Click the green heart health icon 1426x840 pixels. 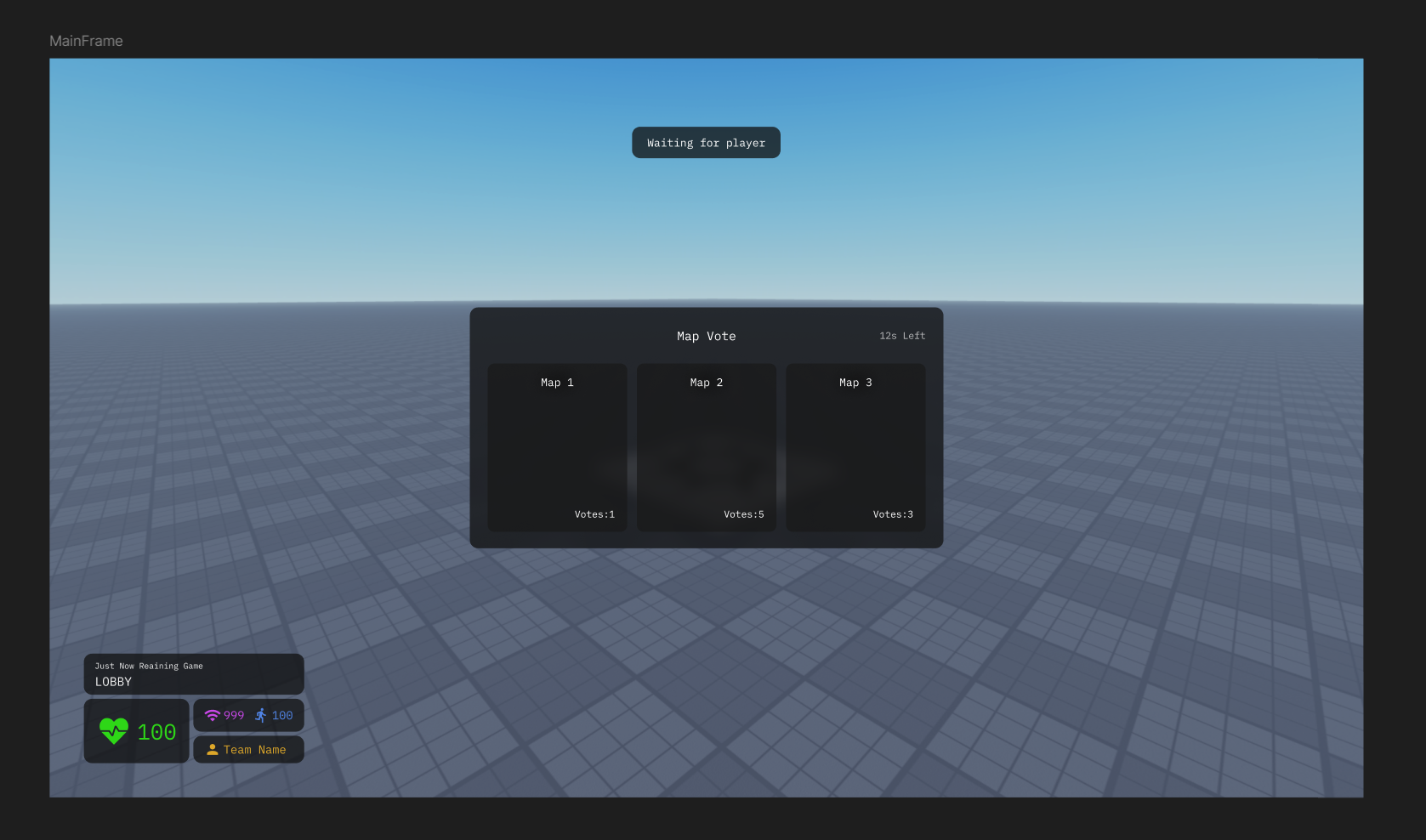(x=114, y=731)
